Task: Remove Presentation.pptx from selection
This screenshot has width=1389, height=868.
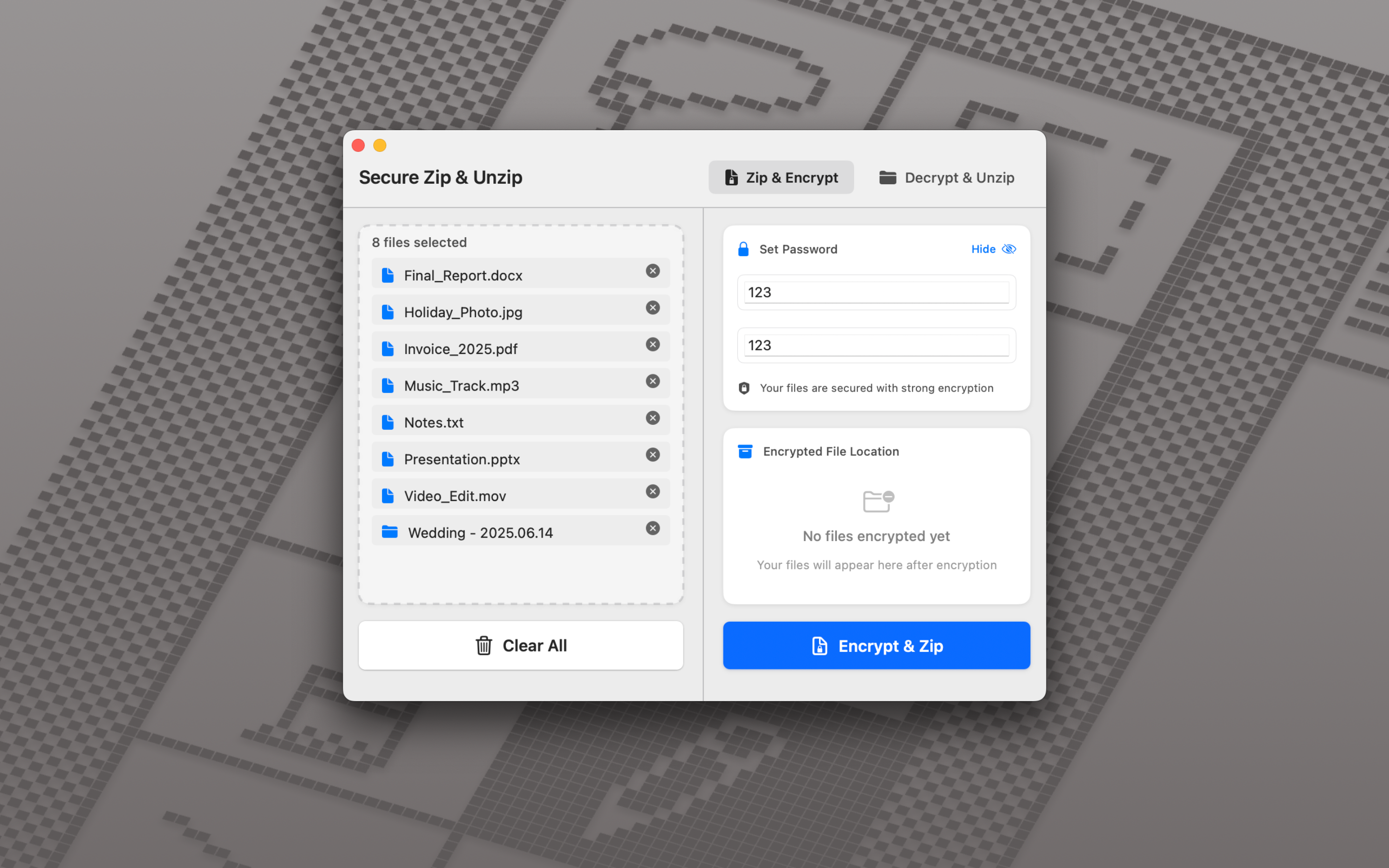Action: (x=653, y=455)
